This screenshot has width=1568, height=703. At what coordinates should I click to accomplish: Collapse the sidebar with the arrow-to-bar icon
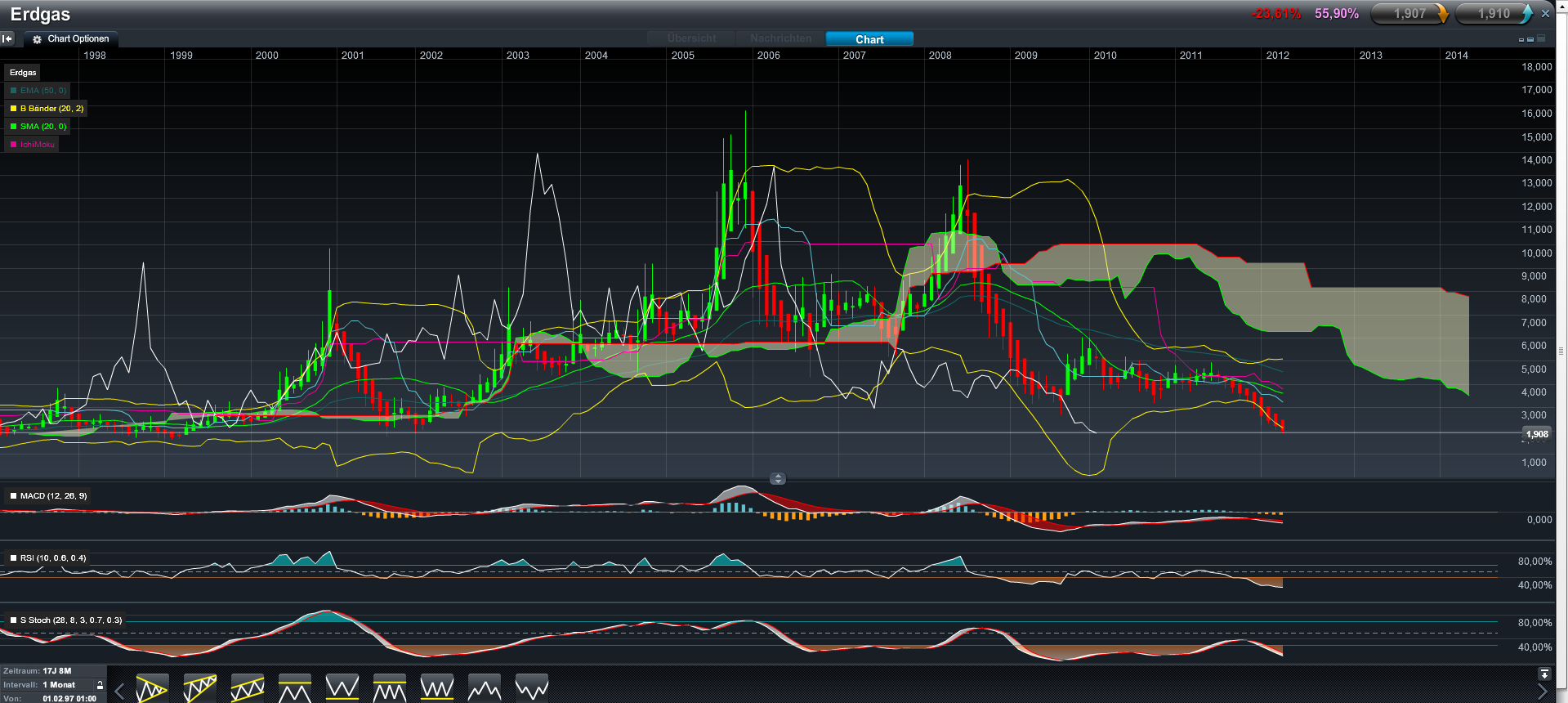tap(7, 38)
